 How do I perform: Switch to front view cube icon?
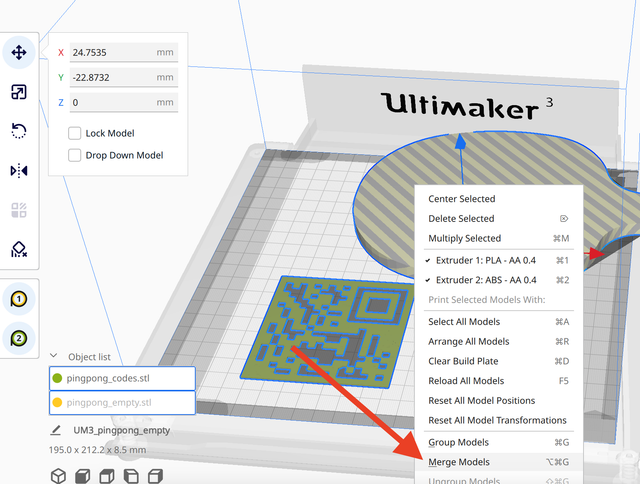(x=83, y=475)
